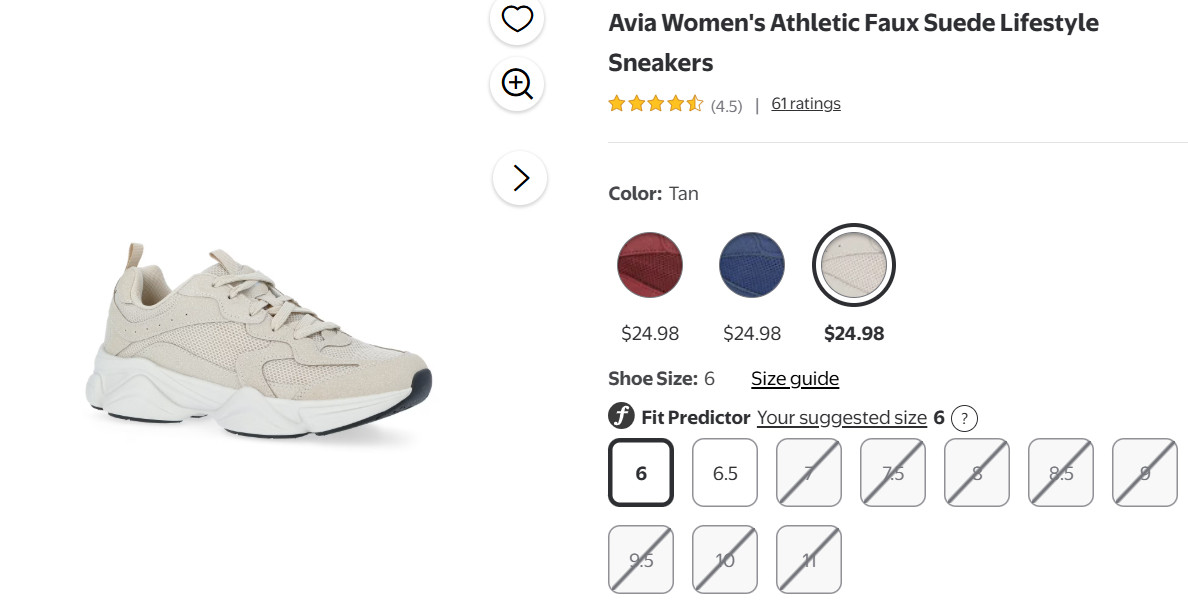Screen dimensions: 1188x616
Task: Click the crossed-out size 9.5 tile
Action: click(641, 559)
